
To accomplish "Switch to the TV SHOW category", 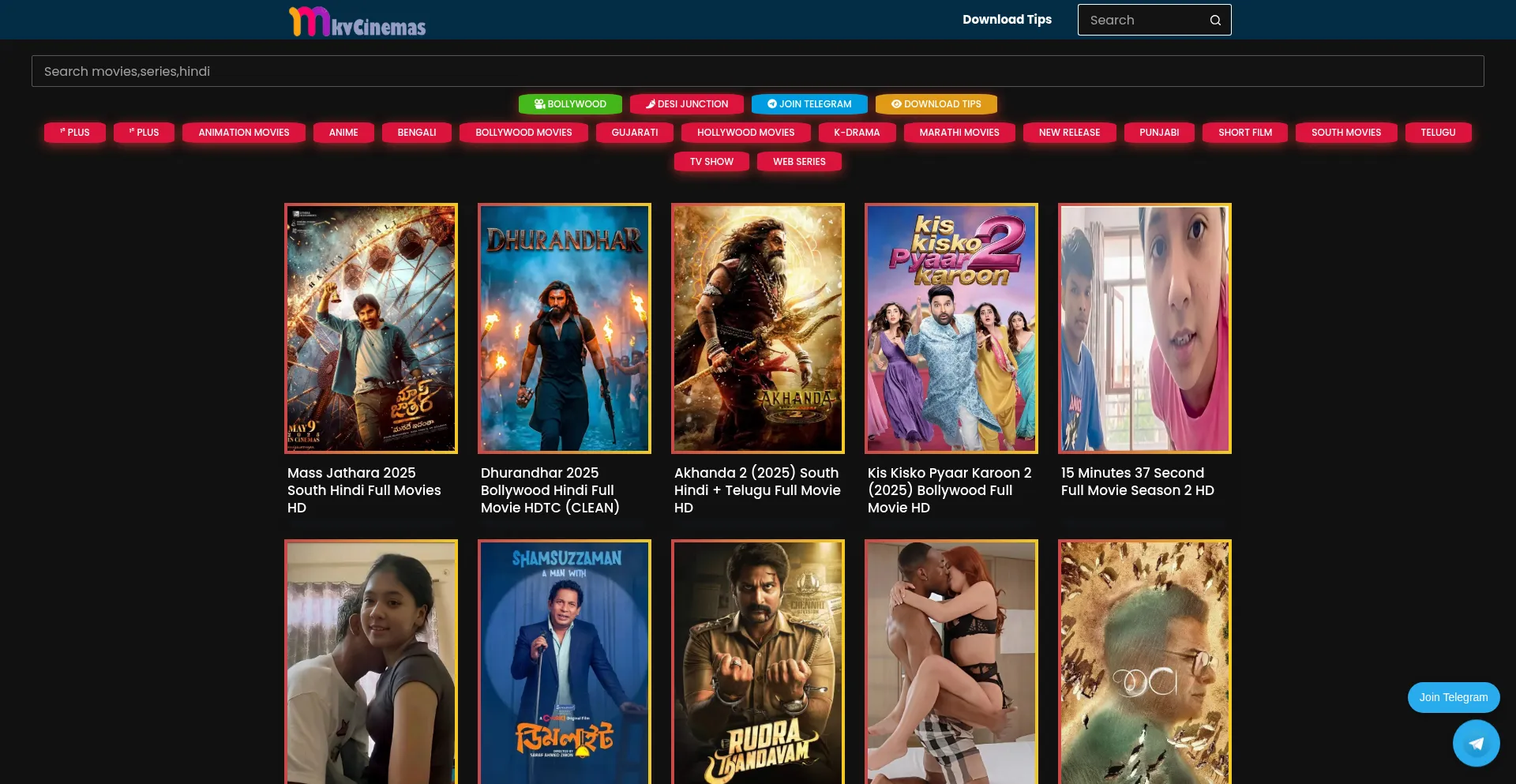I will coord(711,161).
